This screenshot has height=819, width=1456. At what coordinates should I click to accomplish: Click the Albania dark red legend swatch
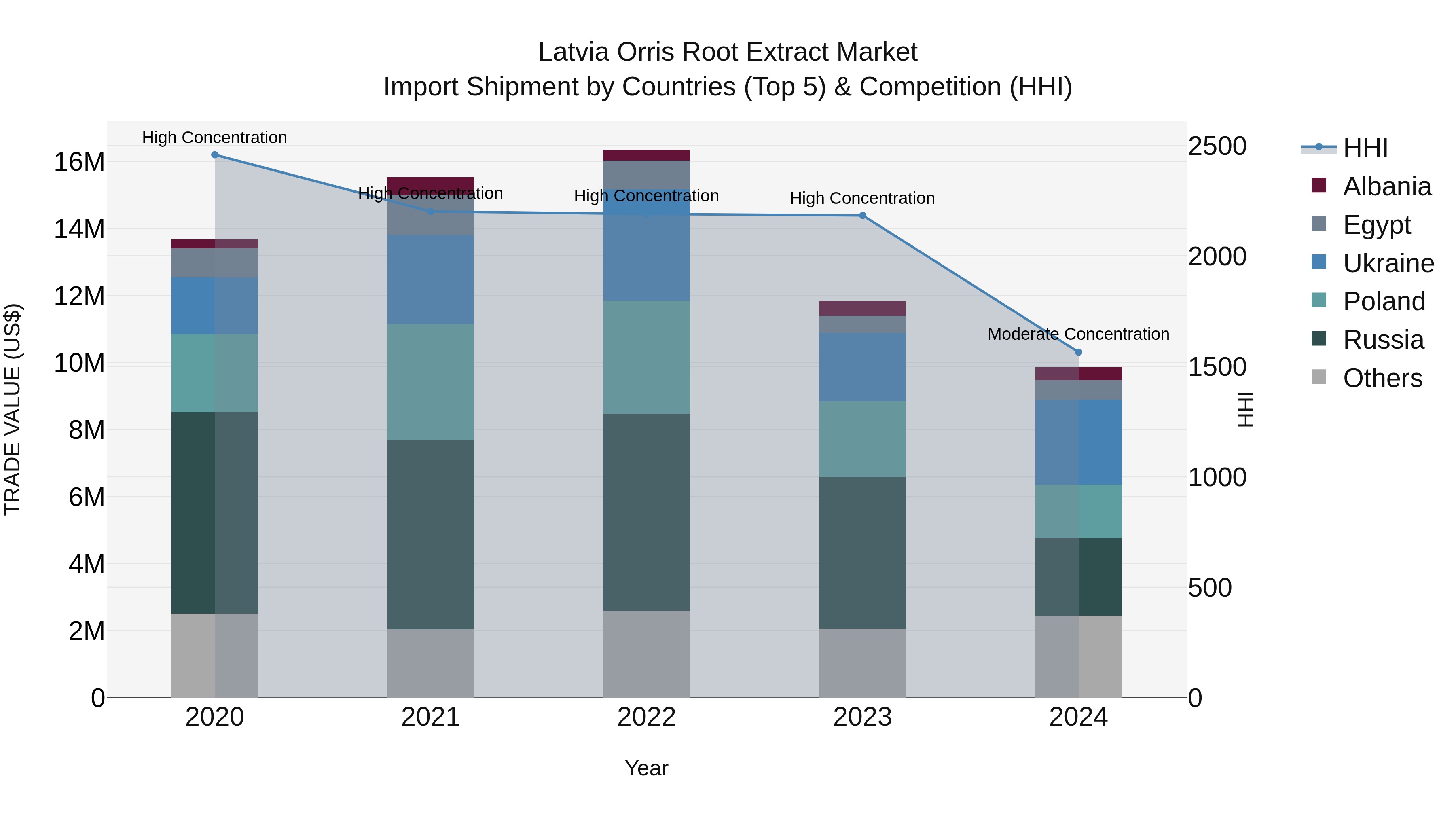pos(1318,185)
